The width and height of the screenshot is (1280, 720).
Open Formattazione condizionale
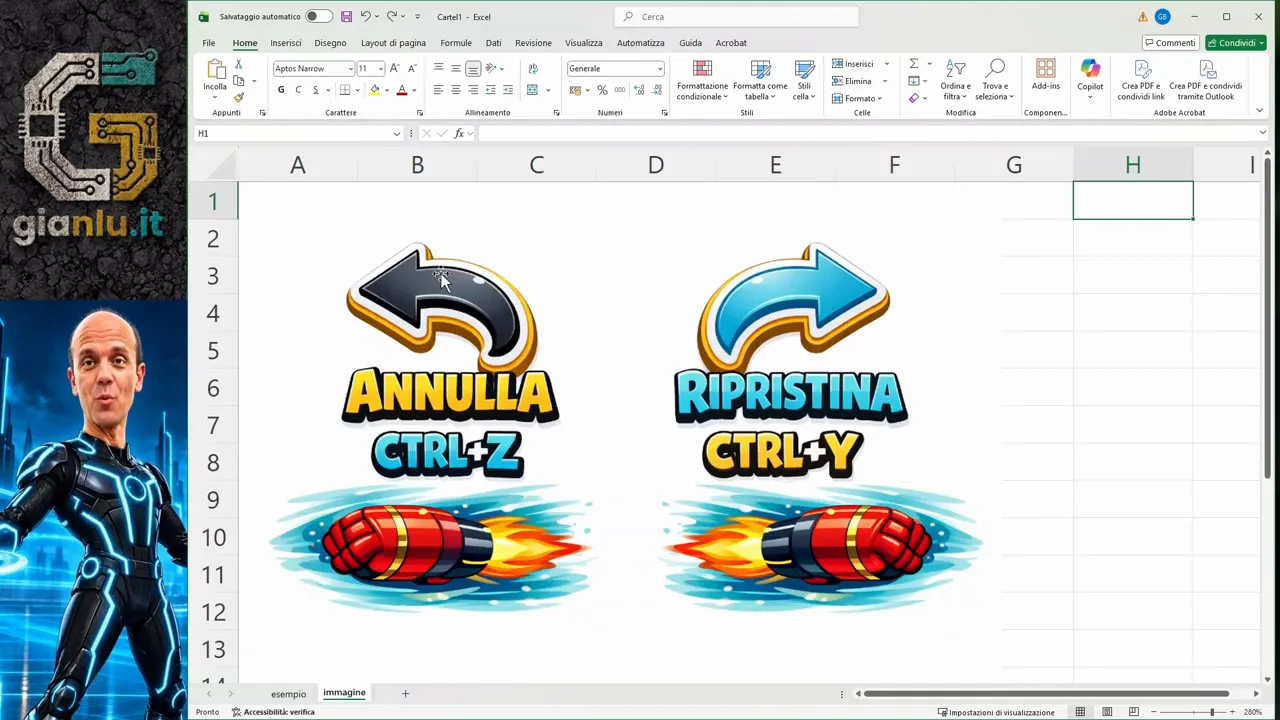pyautogui.click(x=702, y=80)
